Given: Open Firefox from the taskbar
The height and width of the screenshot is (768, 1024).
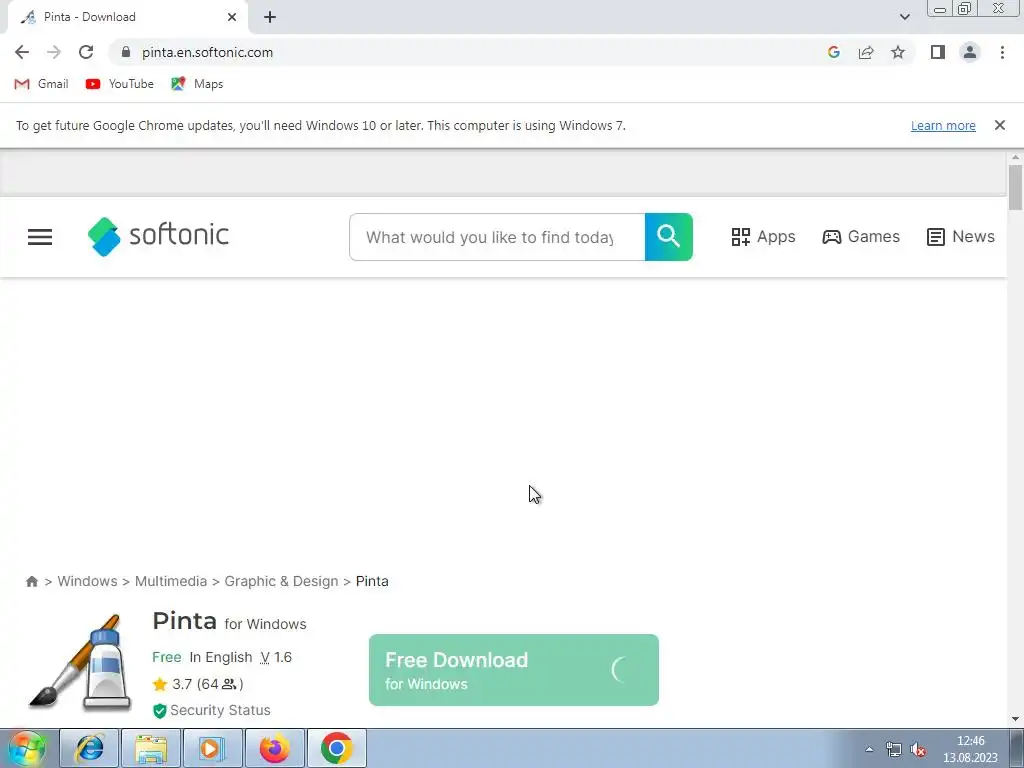Looking at the screenshot, I should pos(274,748).
